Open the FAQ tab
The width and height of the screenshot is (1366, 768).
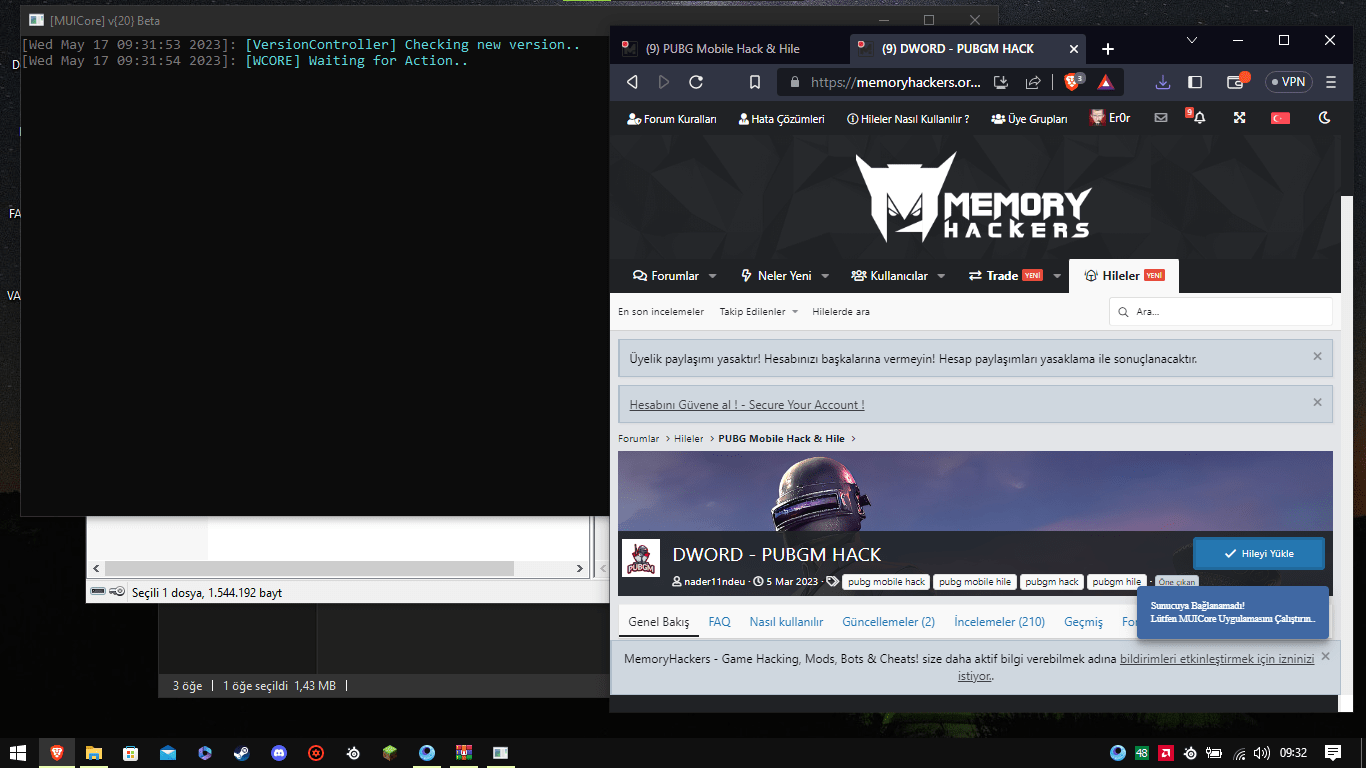pyautogui.click(x=720, y=622)
